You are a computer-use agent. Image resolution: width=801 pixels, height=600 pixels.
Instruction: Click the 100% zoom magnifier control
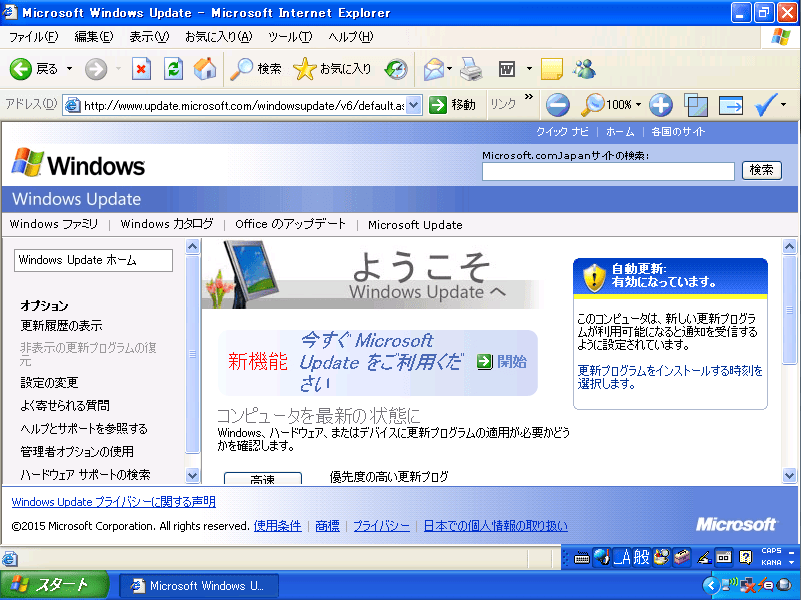[x=597, y=104]
